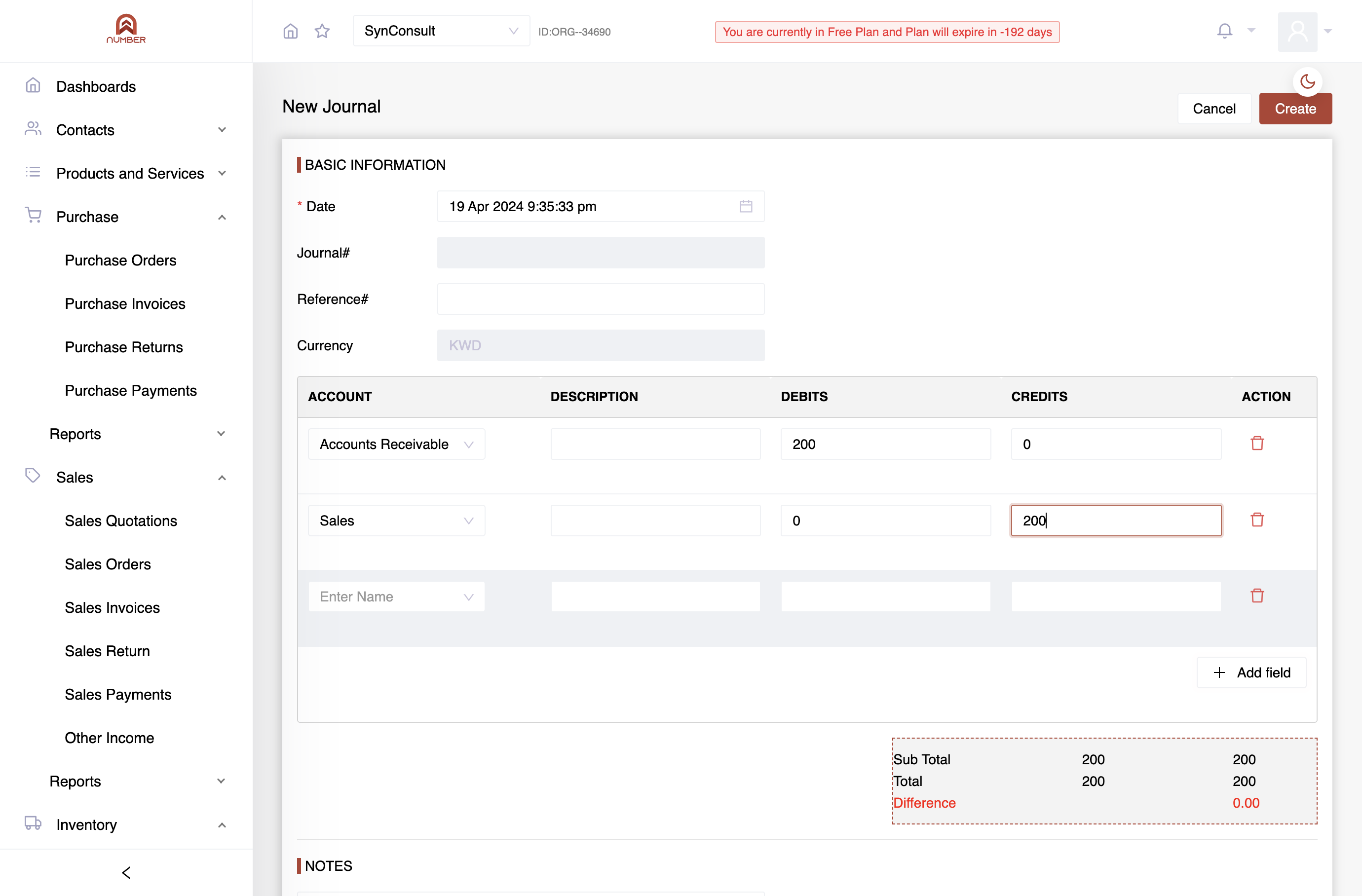Click Debits field showing 200
The width and height of the screenshot is (1362, 896).
pos(885,444)
